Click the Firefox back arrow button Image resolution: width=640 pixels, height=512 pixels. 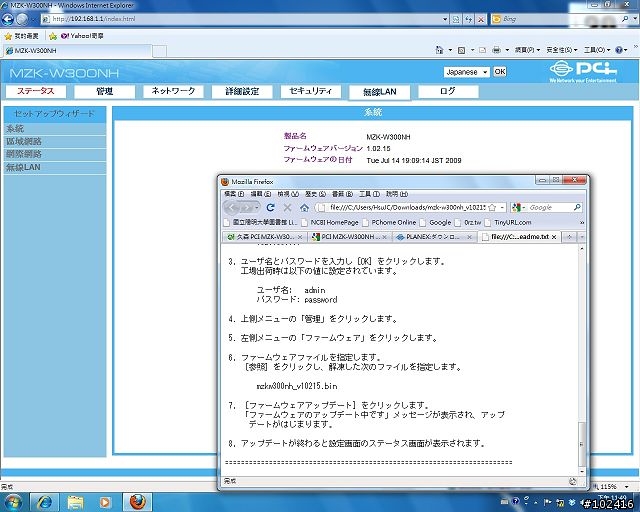[x=231, y=208]
